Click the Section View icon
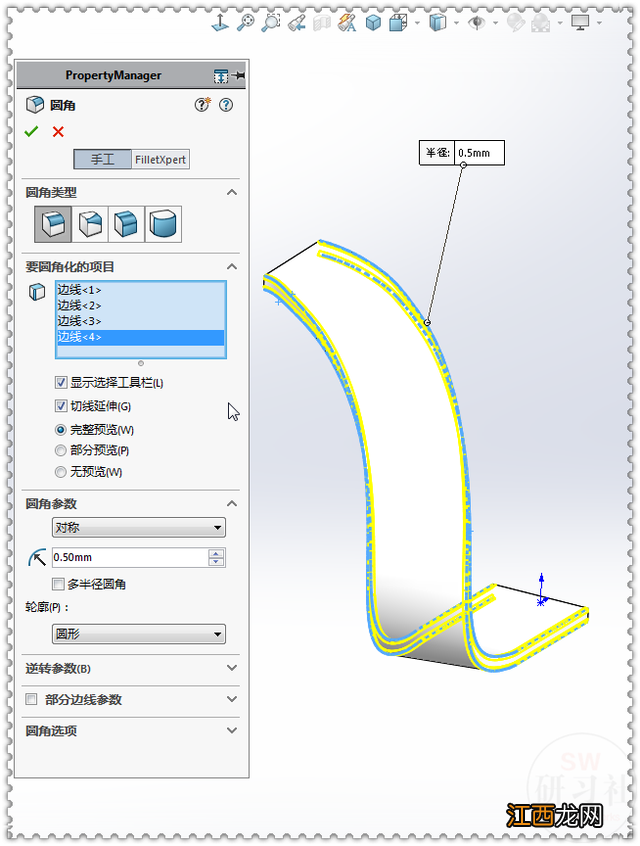The height and width of the screenshot is (846, 640). pyautogui.click(x=322, y=23)
